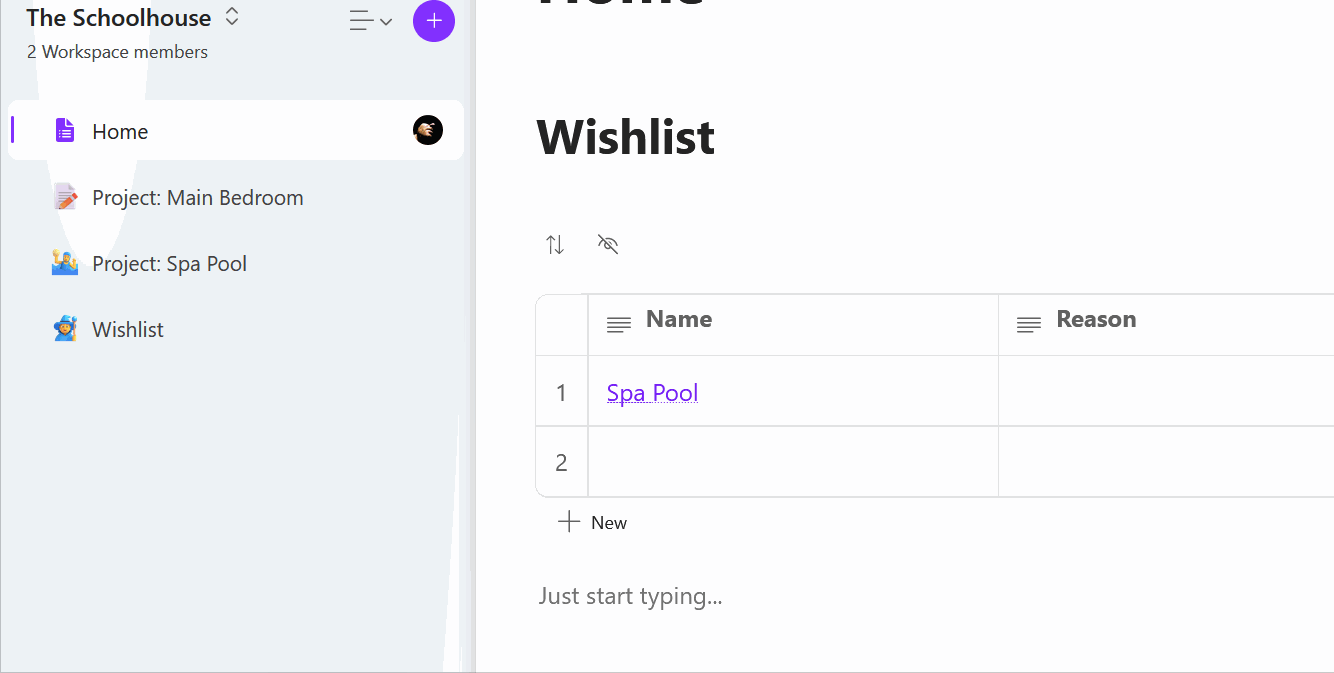
Task: Open the sidebar view options dropdown
Action: tap(370, 21)
